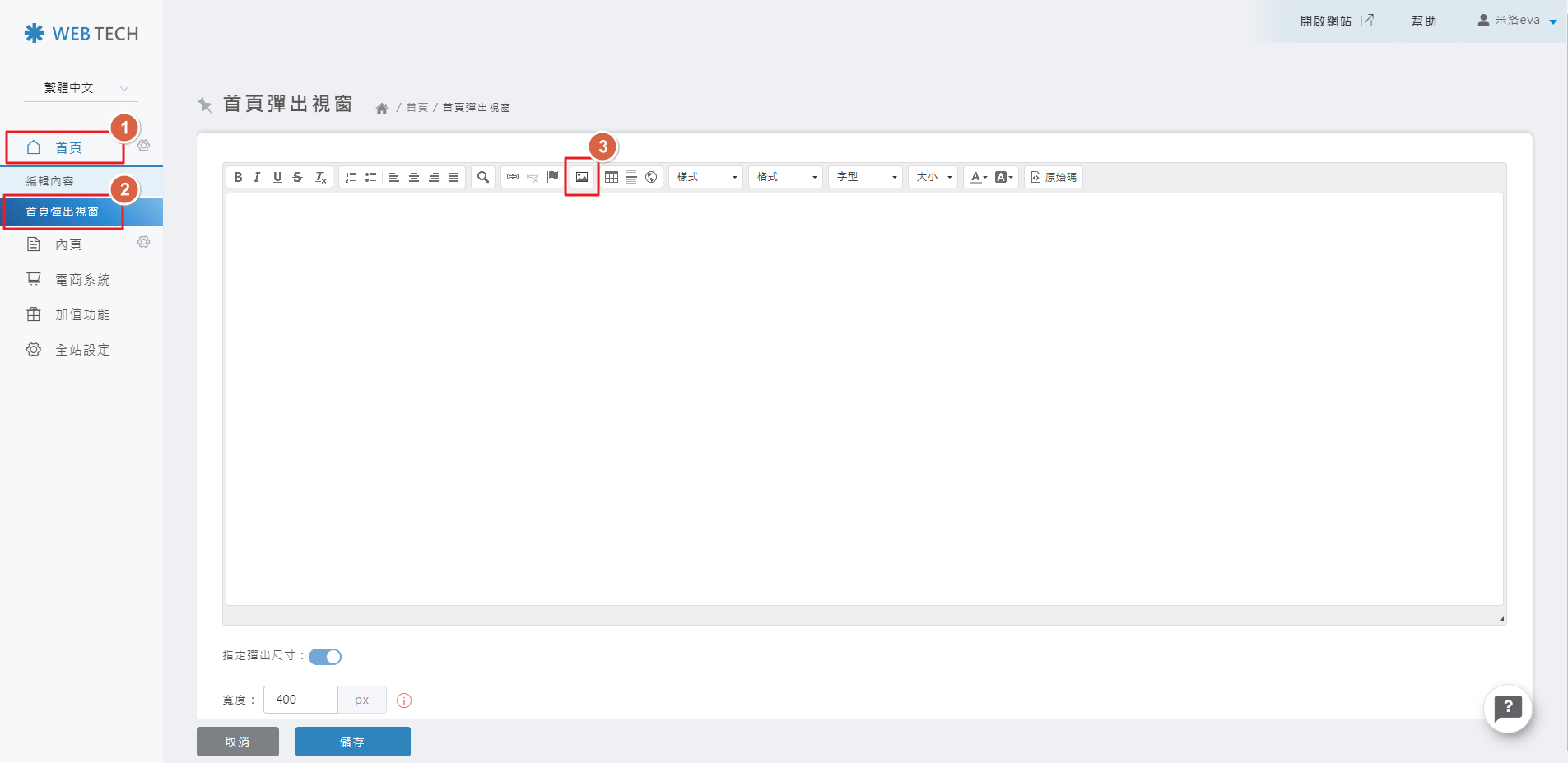Insert numbered list
Viewport: 1568px width, 763px height.
click(351, 177)
